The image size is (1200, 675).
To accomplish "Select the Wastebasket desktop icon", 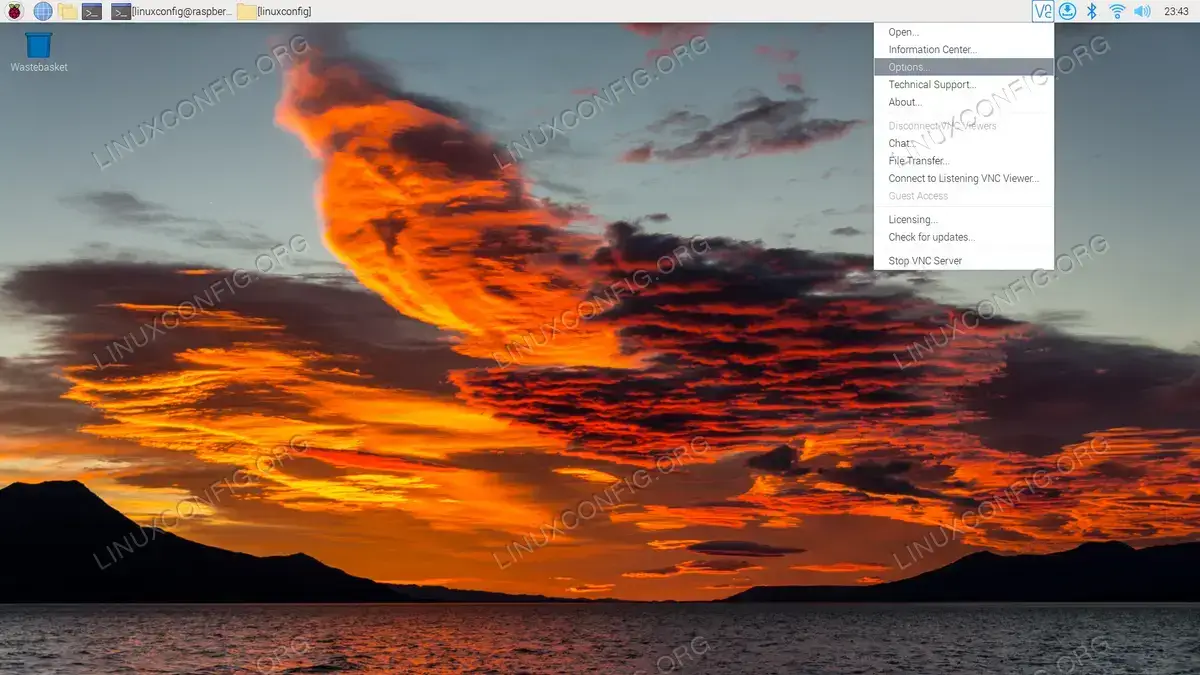I will click(x=39, y=52).
